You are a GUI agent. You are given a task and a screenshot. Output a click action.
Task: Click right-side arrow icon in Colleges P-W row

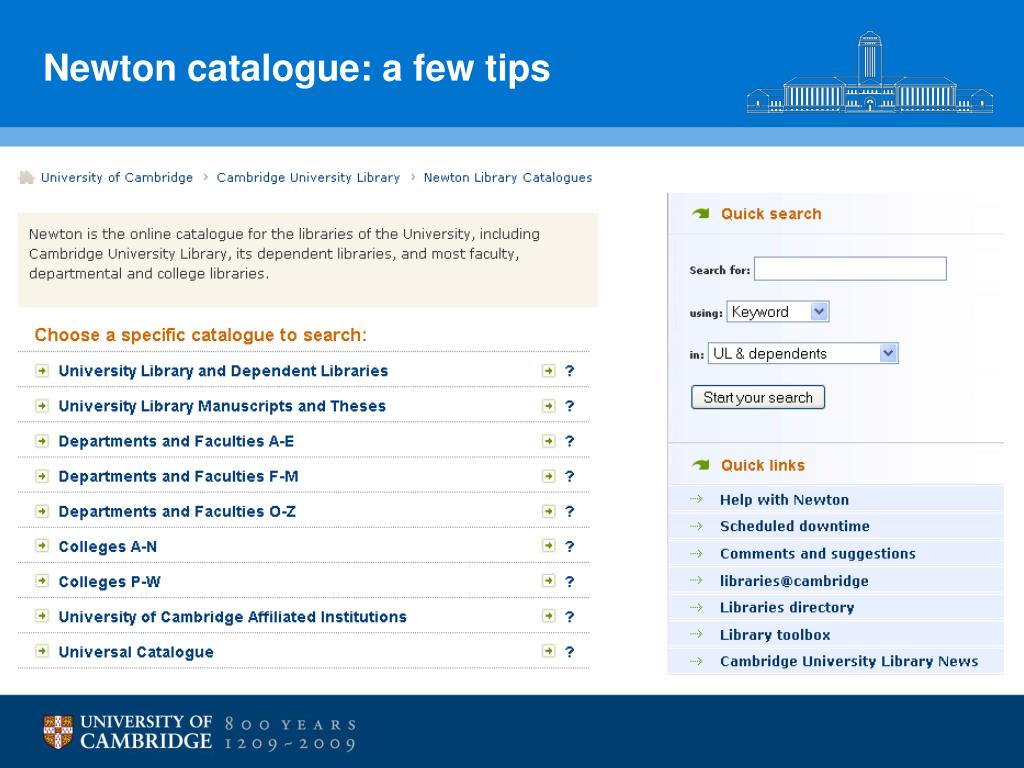549,581
